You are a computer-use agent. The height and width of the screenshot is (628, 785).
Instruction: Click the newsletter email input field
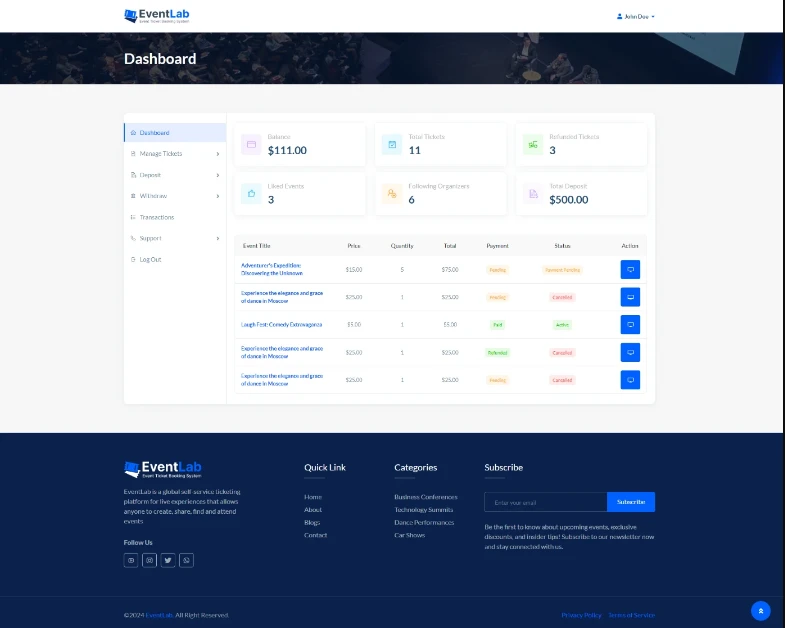[545, 502]
